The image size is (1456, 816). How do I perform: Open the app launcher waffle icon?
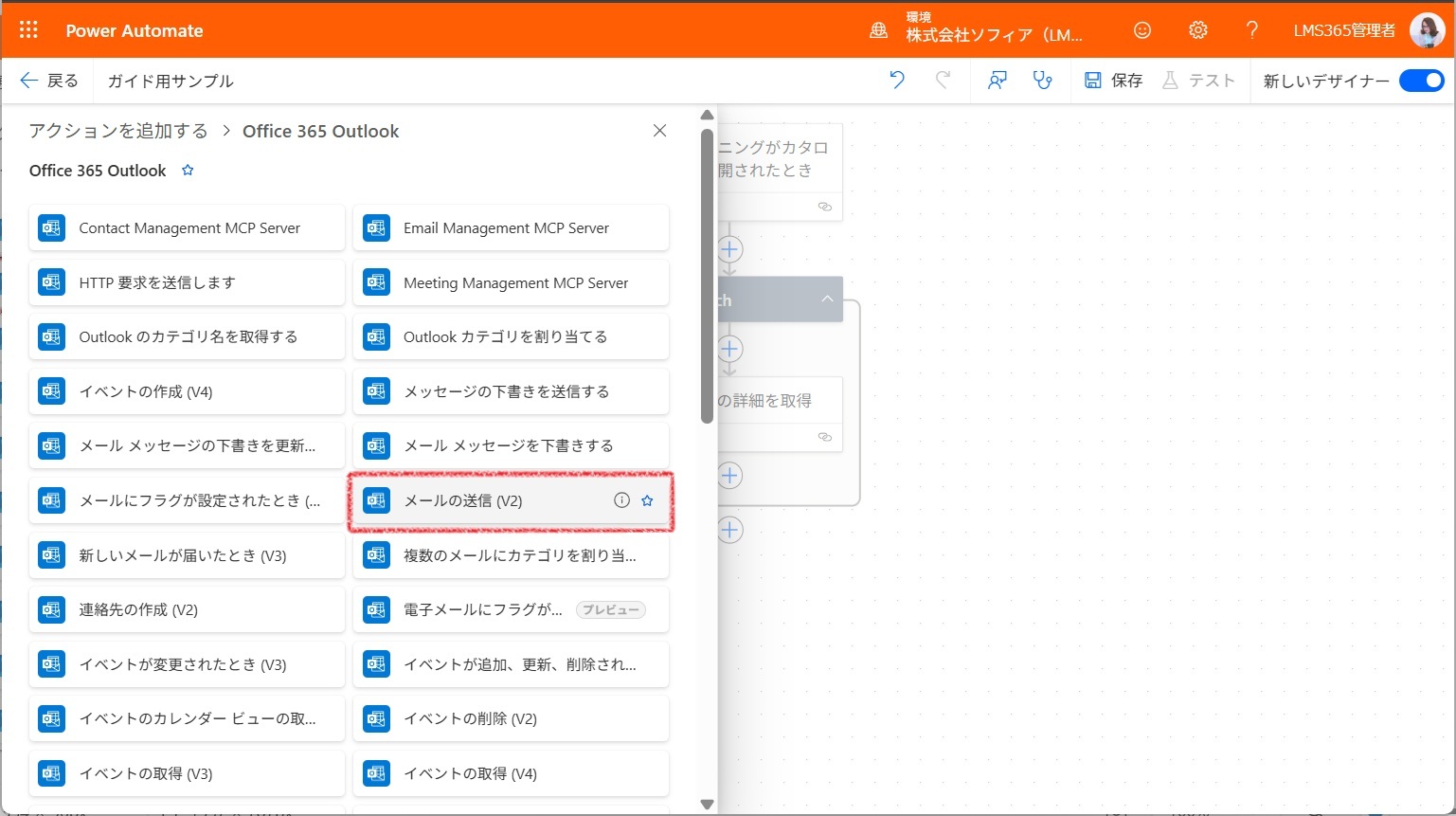pos(28,30)
